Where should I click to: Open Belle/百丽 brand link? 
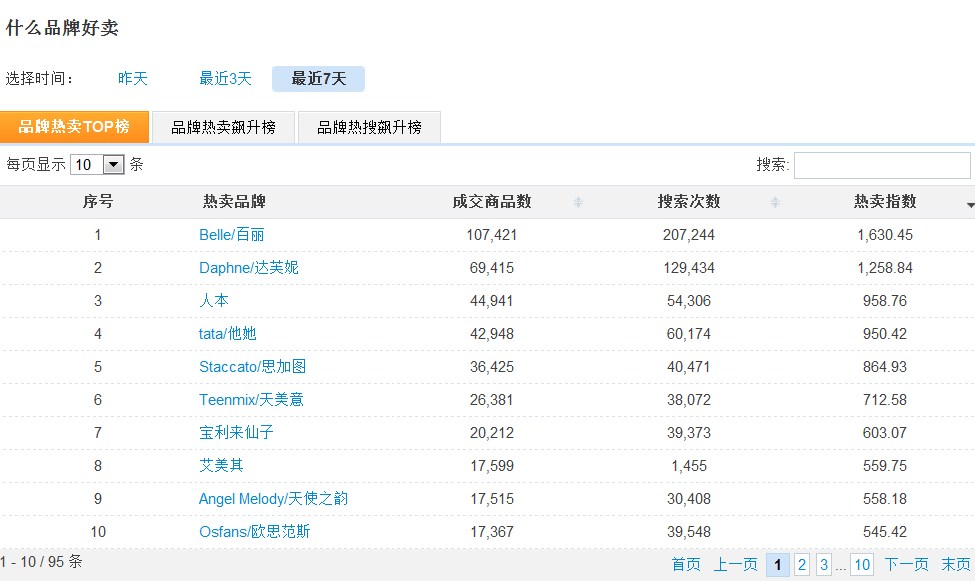[x=231, y=235]
